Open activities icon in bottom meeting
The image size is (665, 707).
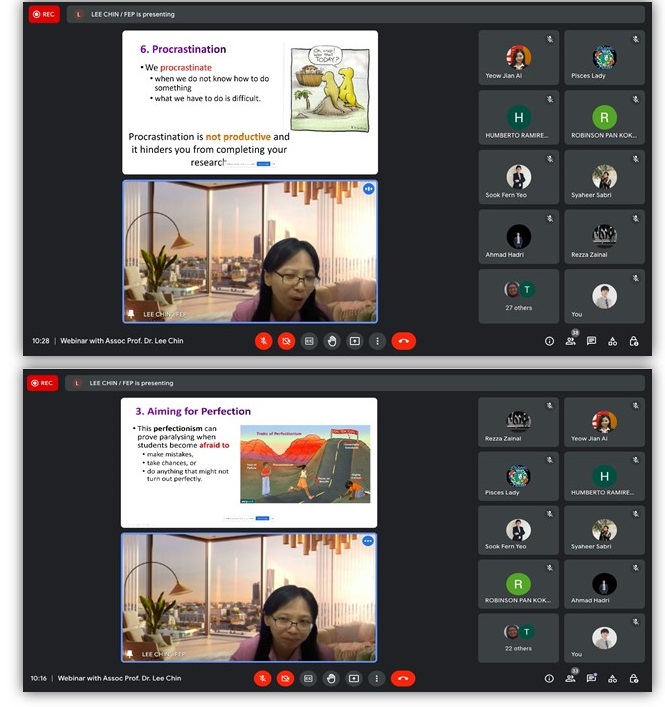[x=613, y=678]
